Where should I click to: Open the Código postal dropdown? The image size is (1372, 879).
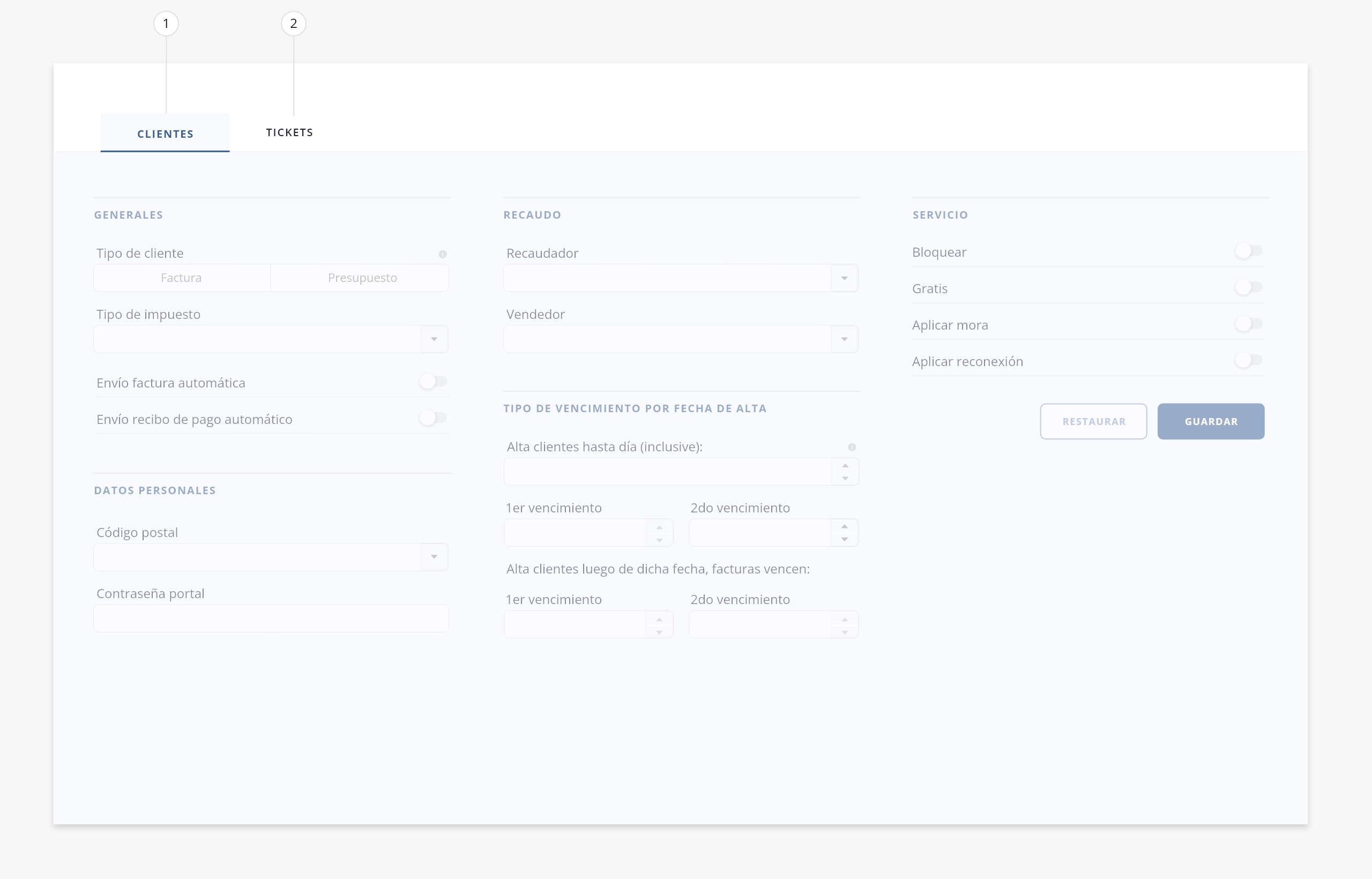(434, 556)
